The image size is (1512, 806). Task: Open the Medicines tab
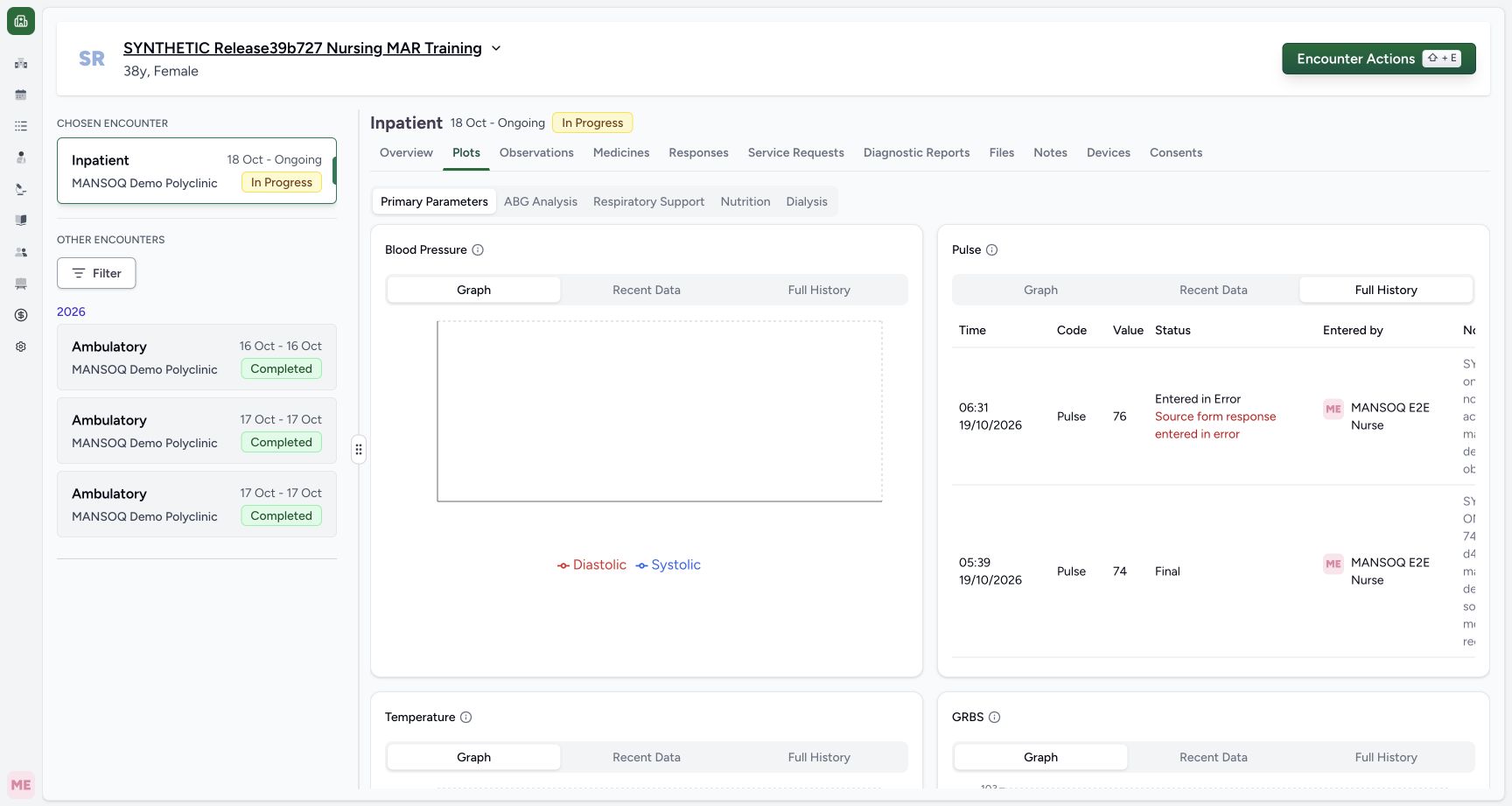[x=621, y=152]
